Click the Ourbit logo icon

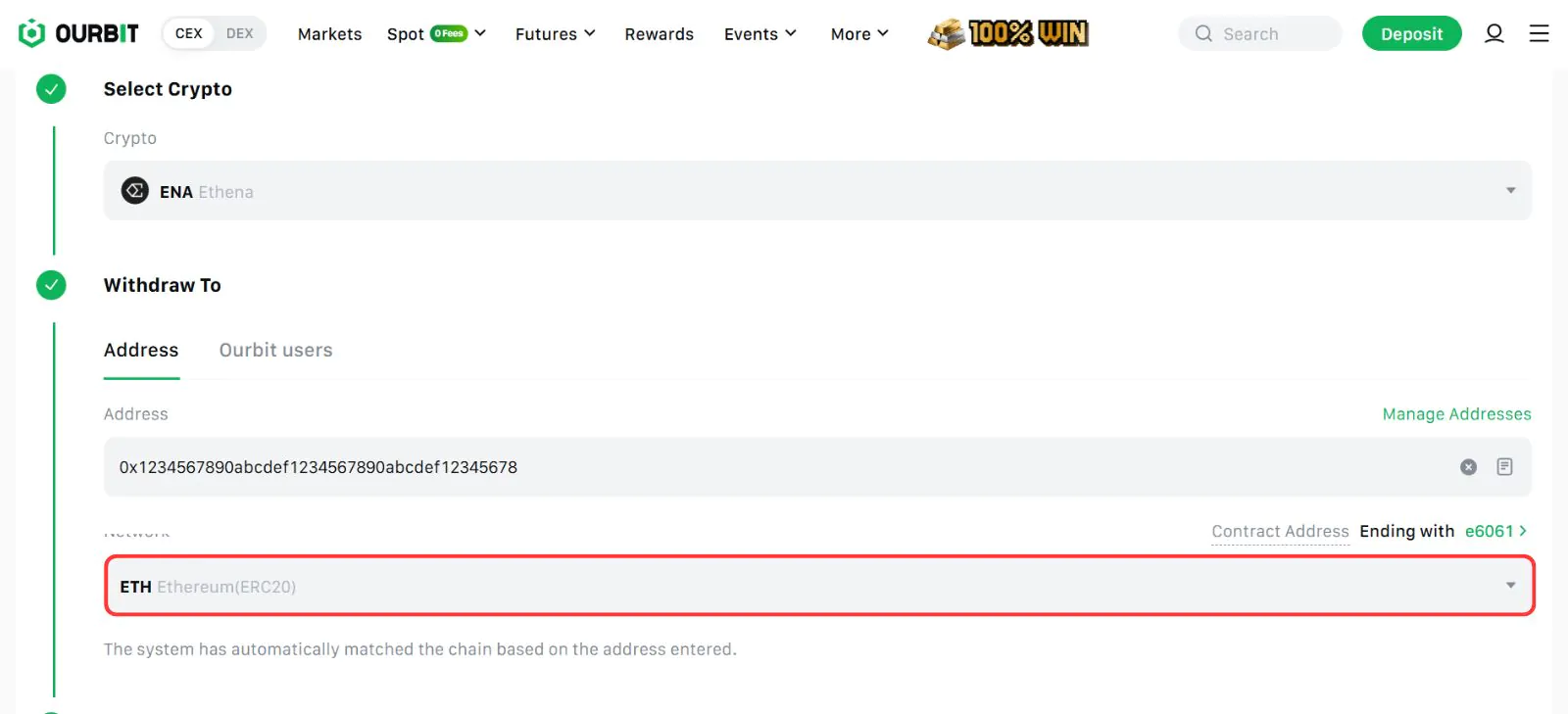pos(32,33)
